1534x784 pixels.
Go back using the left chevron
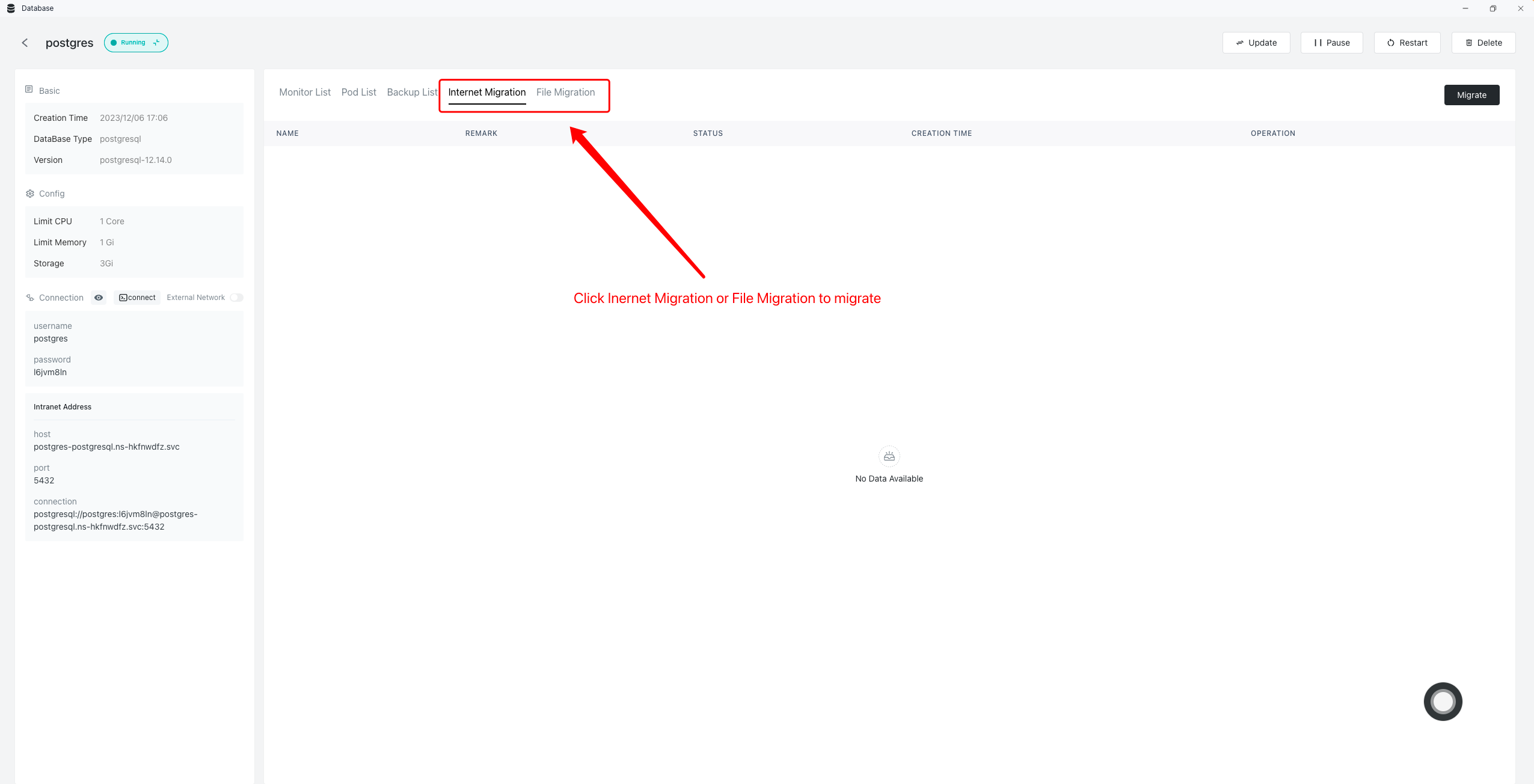(25, 43)
